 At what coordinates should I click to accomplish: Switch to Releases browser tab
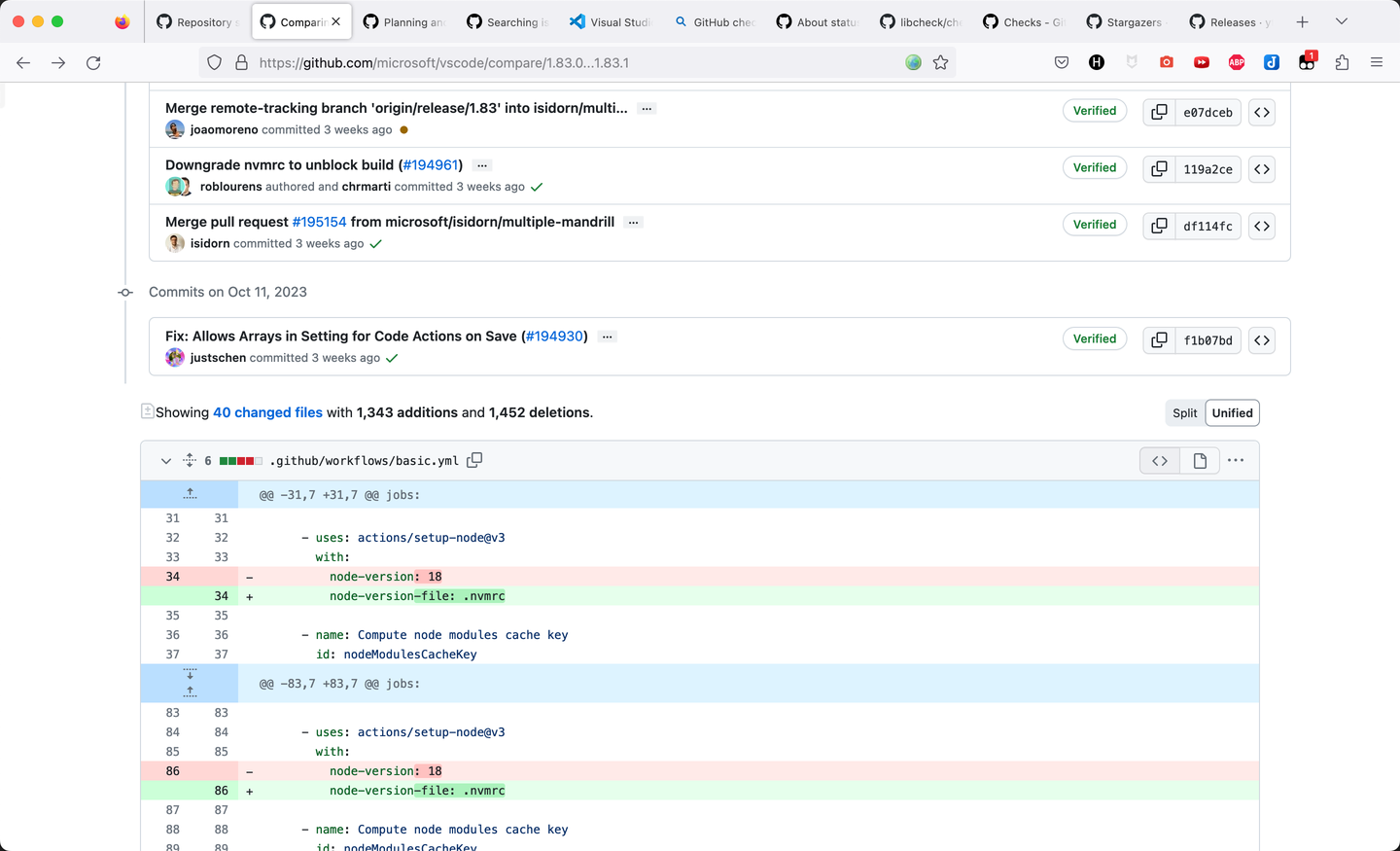point(1231,21)
